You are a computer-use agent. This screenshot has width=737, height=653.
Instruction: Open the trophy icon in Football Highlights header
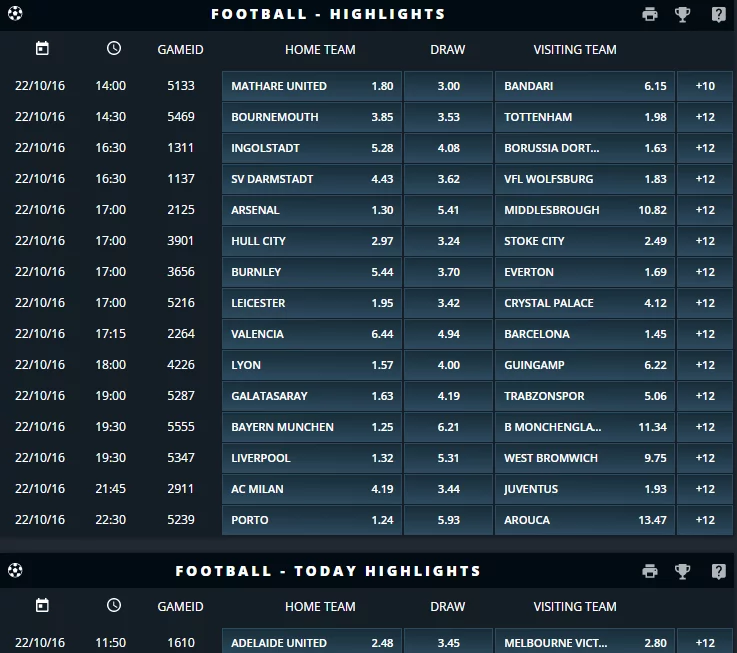click(682, 14)
